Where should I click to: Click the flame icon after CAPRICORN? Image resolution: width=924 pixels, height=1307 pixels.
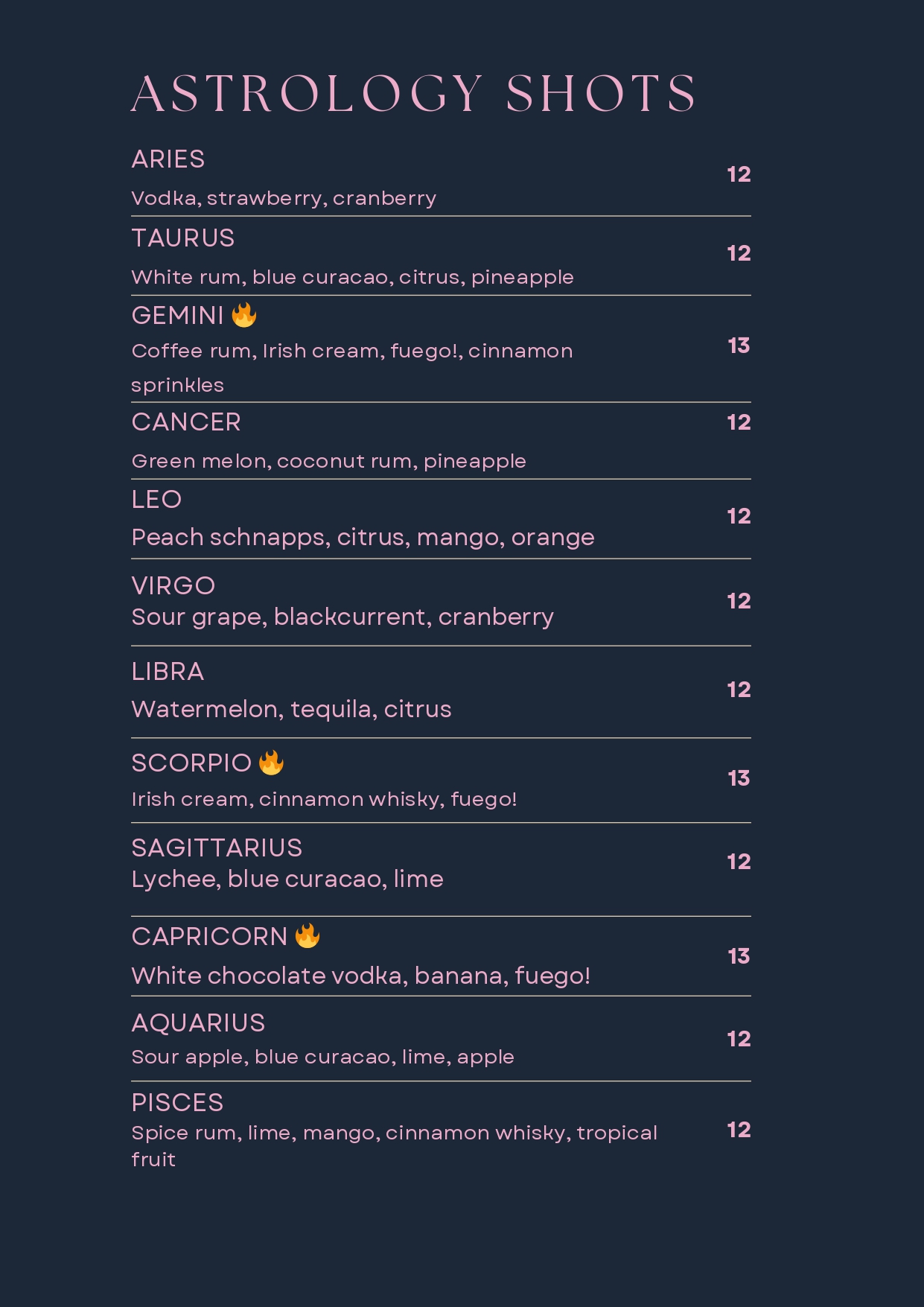click(307, 936)
